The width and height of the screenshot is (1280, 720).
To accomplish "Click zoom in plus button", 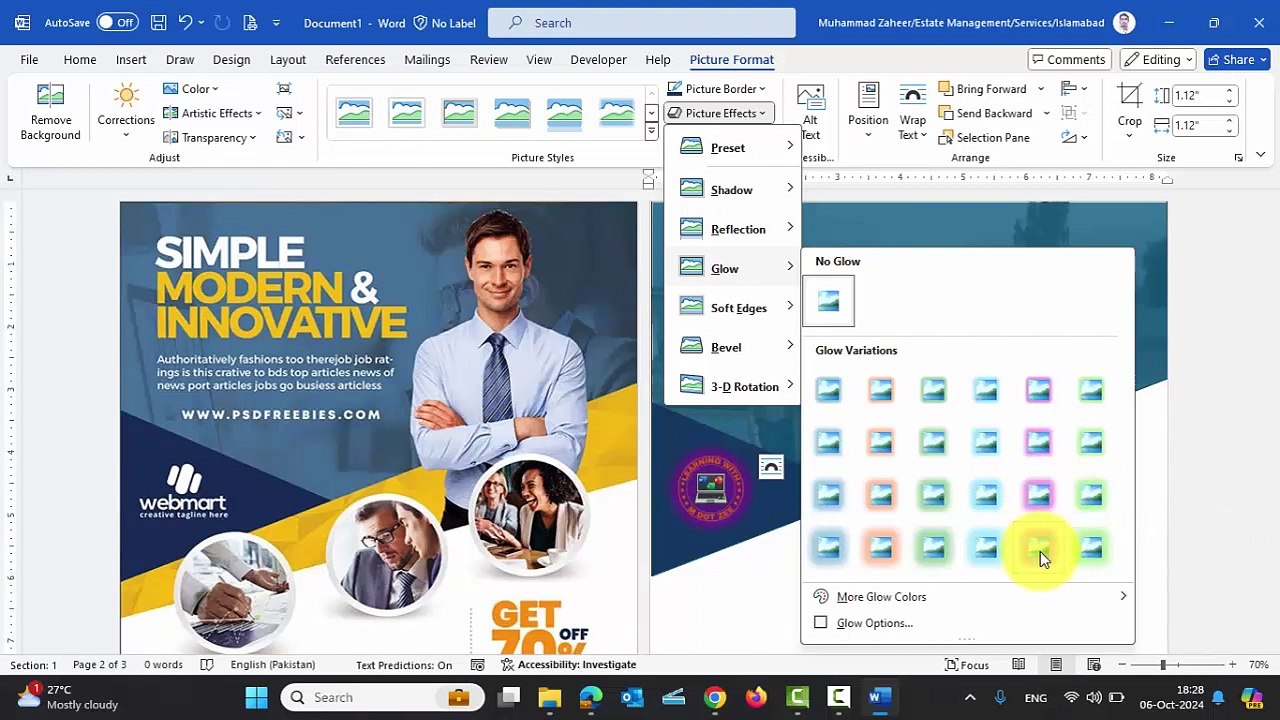I will point(1232,665).
